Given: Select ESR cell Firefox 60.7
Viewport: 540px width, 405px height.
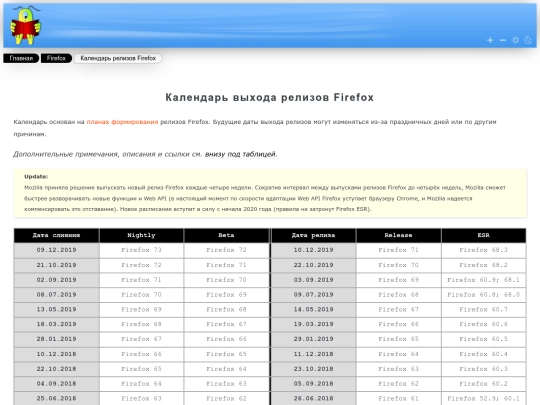Looking at the screenshot, I should [484, 310].
